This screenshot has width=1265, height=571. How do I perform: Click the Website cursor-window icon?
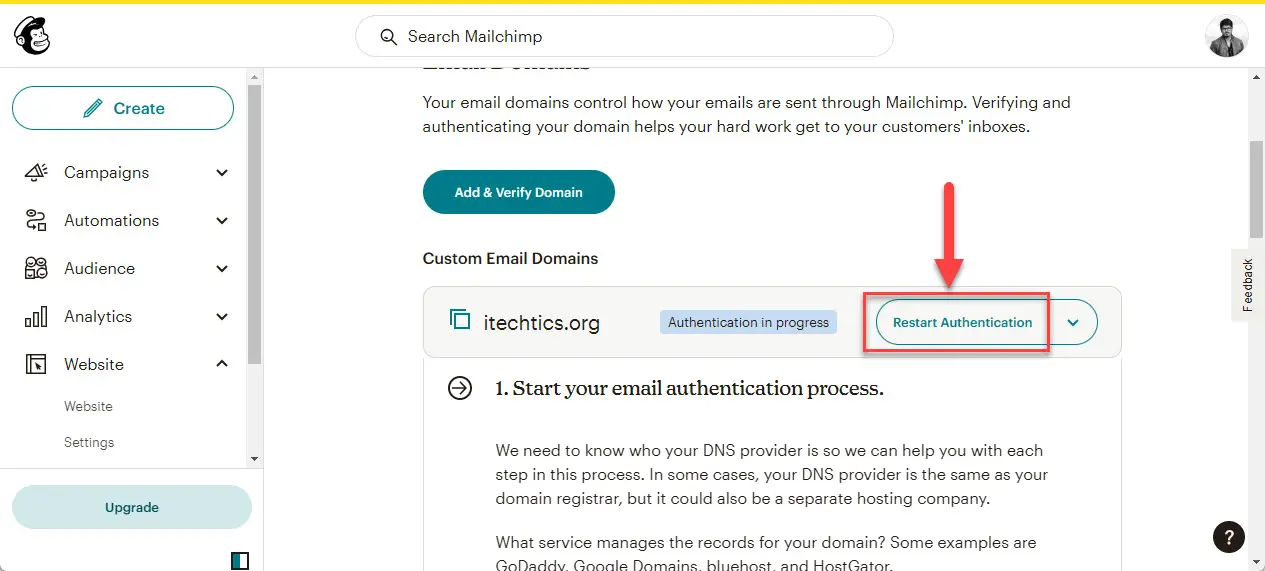36,364
